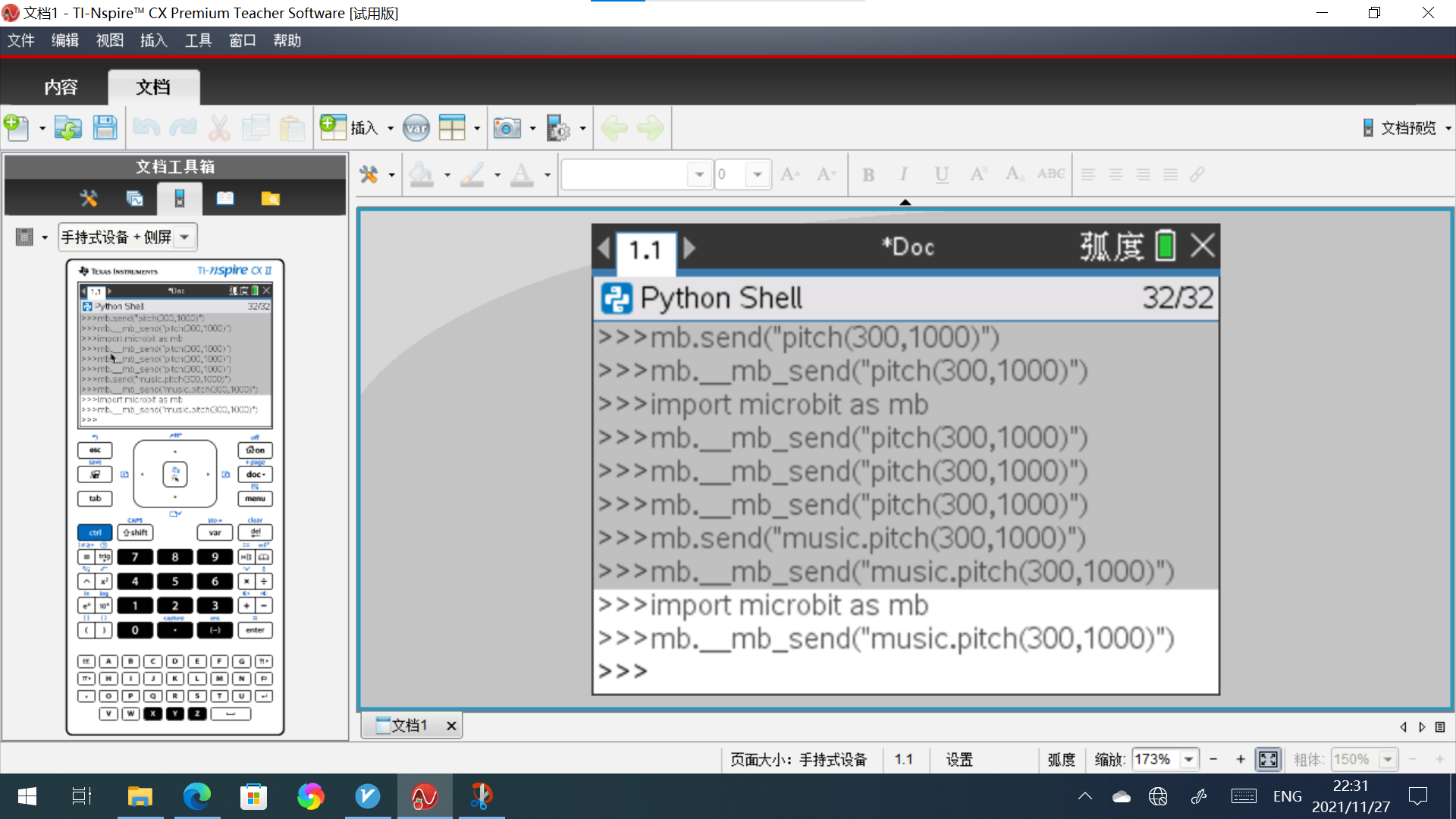Image resolution: width=1456 pixels, height=819 pixels.
Task: Align text right
Action: tap(1143, 174)
